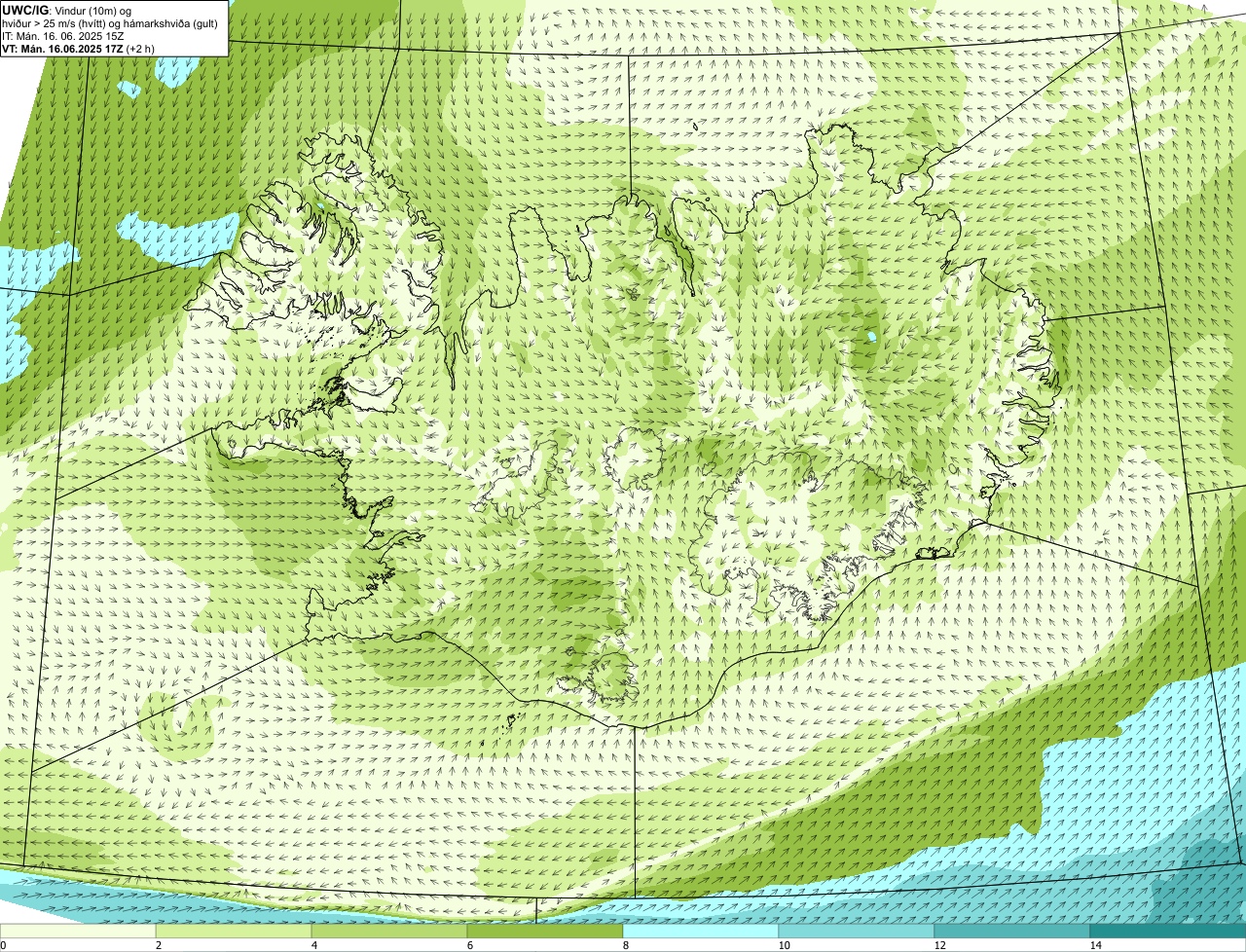Click the '14' label on the color scale

[x=1095, y=945]
